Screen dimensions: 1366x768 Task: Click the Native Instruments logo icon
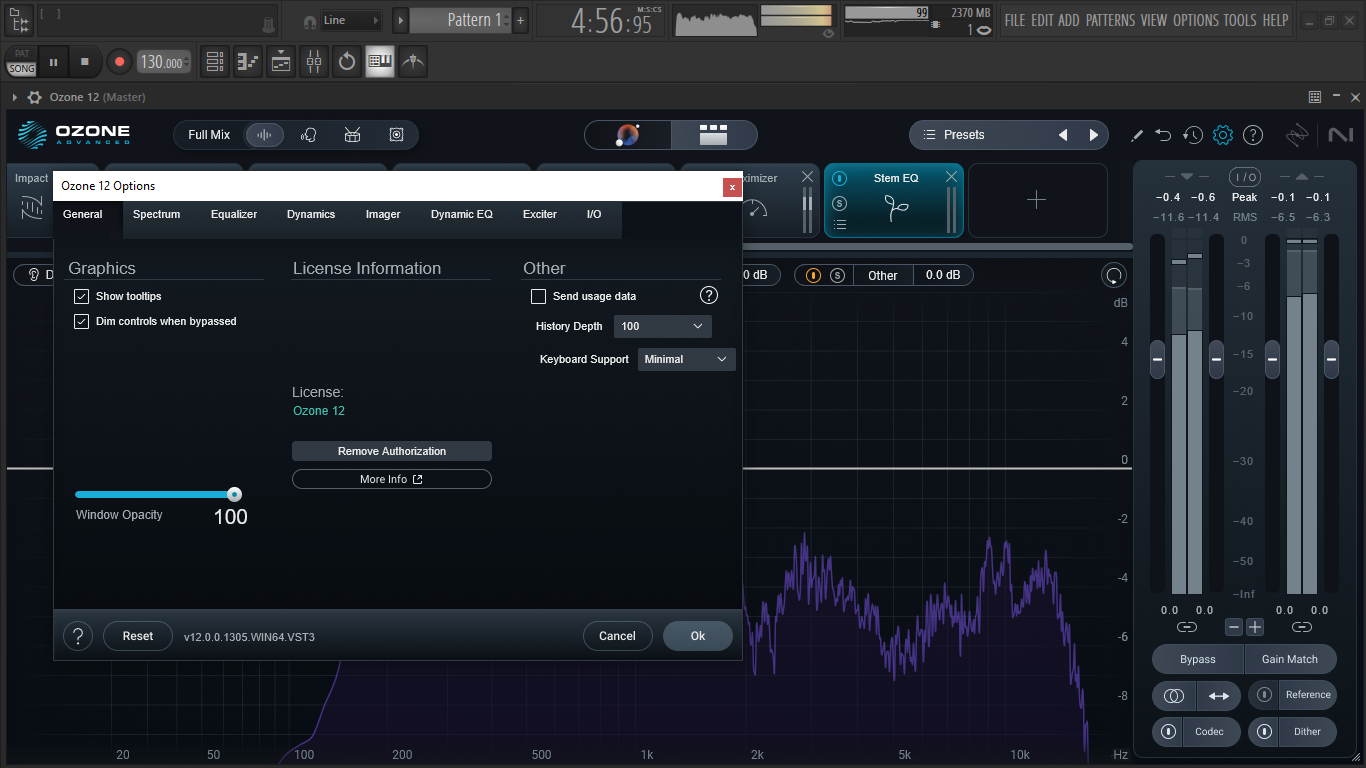[1339, 135]
